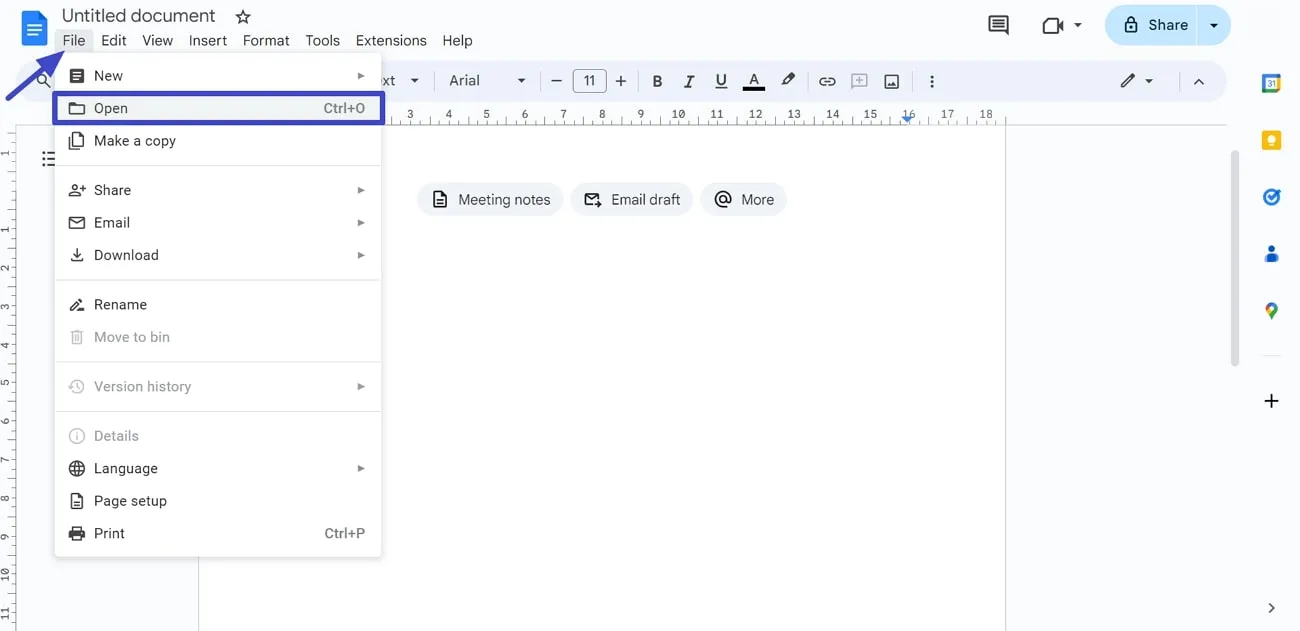Star the Untitled document as favorite
Screen dimensions: 1300x631
pos(243,16)
